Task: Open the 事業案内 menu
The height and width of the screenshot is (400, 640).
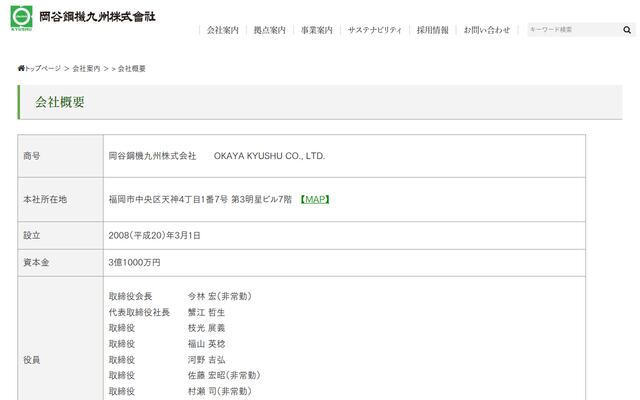Action: pos(317,30)
